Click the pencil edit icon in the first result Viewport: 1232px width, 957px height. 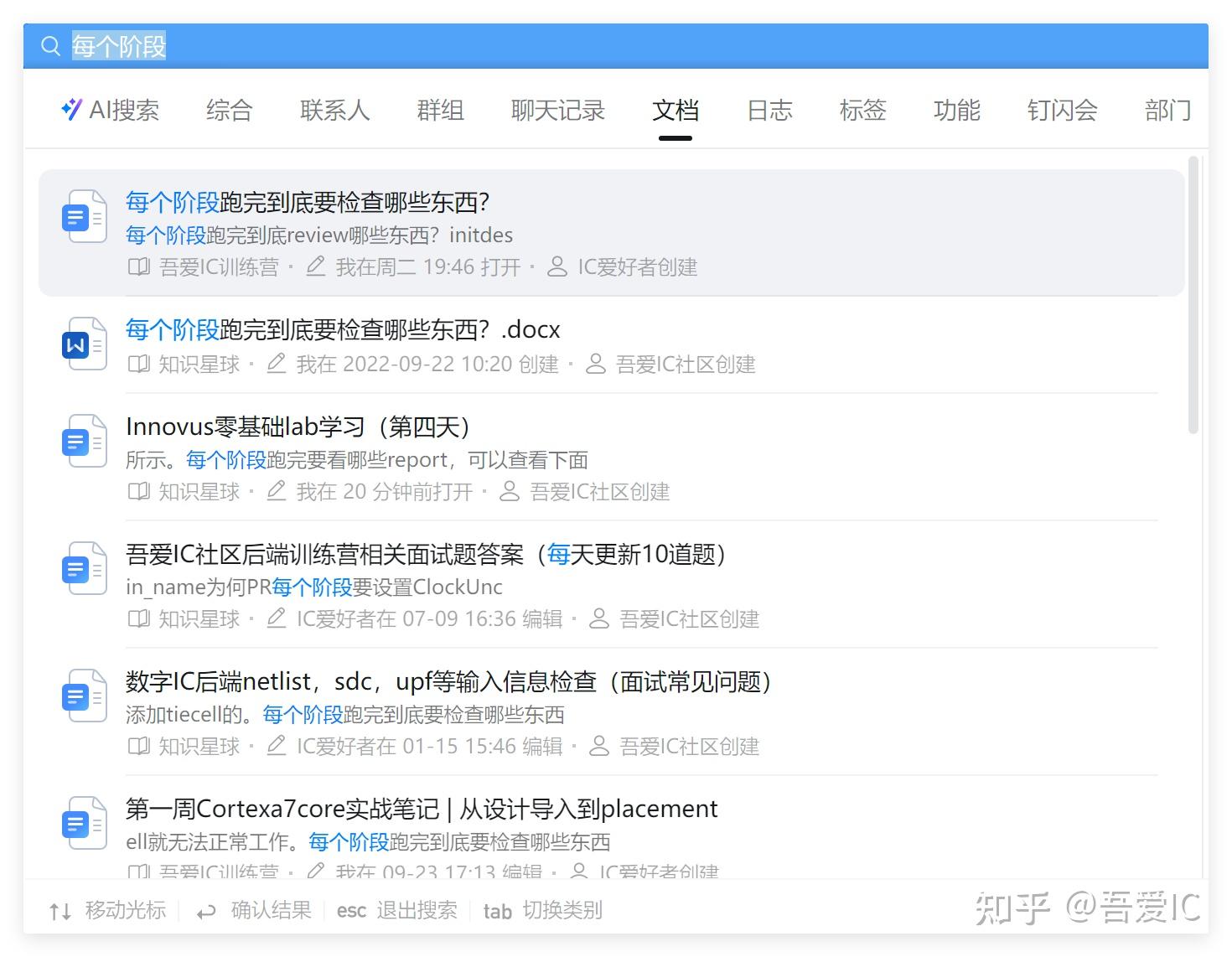[x=314, y=266]
